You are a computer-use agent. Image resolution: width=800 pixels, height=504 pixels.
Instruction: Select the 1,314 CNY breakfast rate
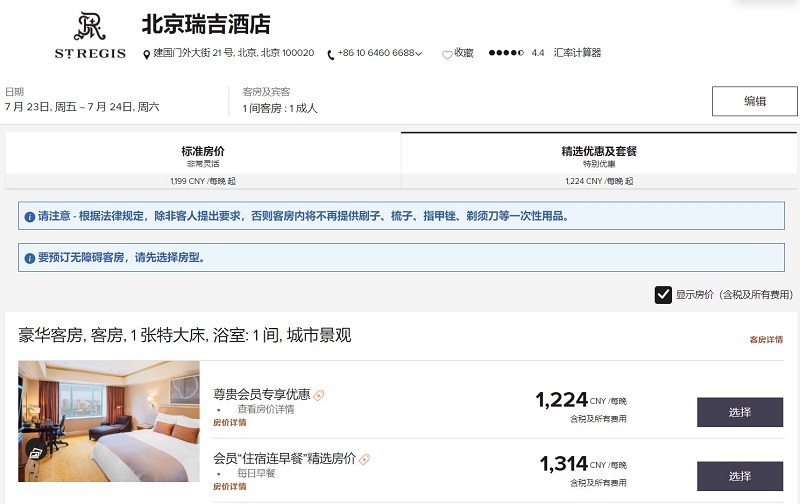click(x=740, y=476)
